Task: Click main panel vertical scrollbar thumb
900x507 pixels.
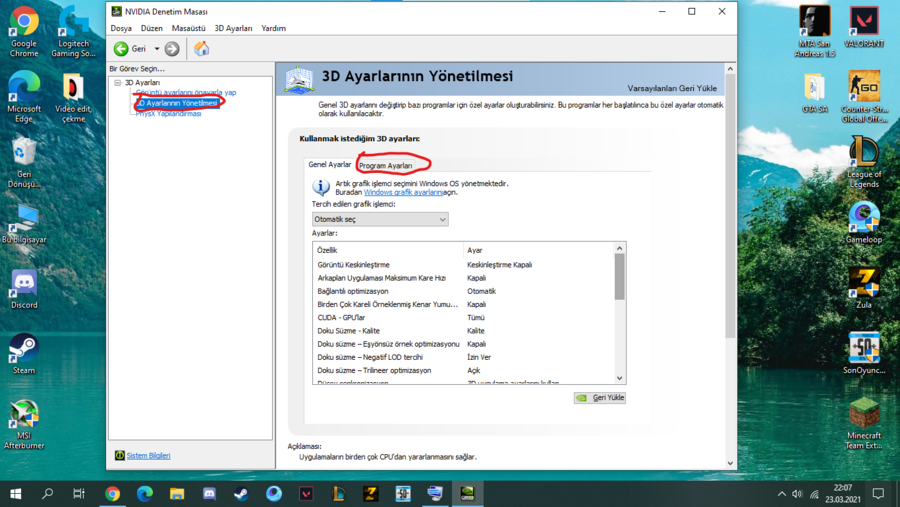Action: pyautogui.click(x=730, y=206)
